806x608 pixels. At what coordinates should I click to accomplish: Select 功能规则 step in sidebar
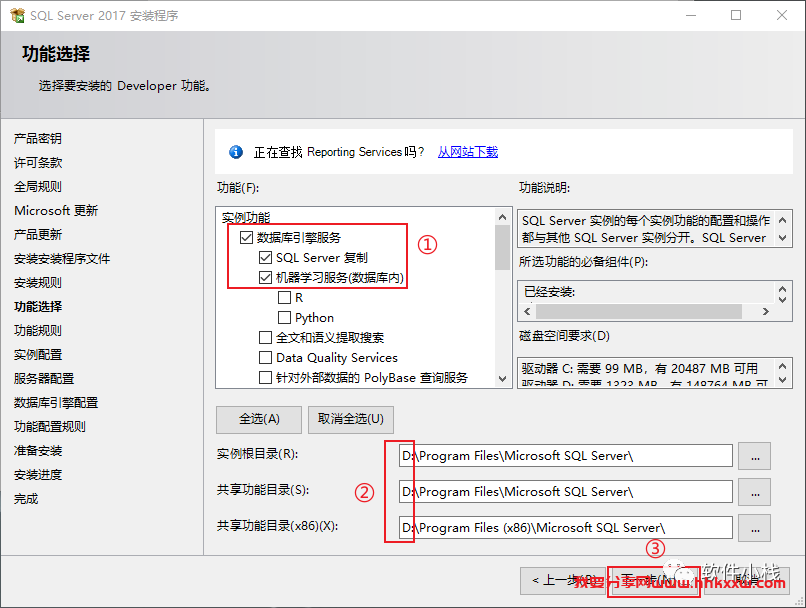coord(38,331)
